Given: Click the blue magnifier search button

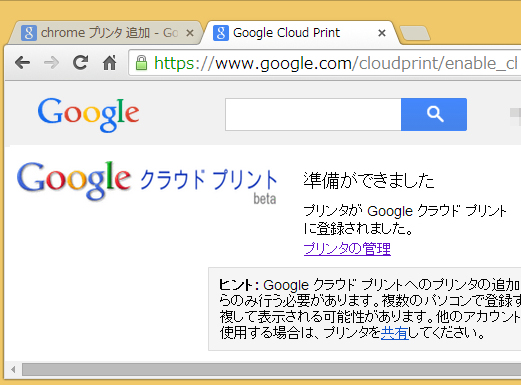Looking at the screenshot, I should pyautogui.click(x=434, y=114).
